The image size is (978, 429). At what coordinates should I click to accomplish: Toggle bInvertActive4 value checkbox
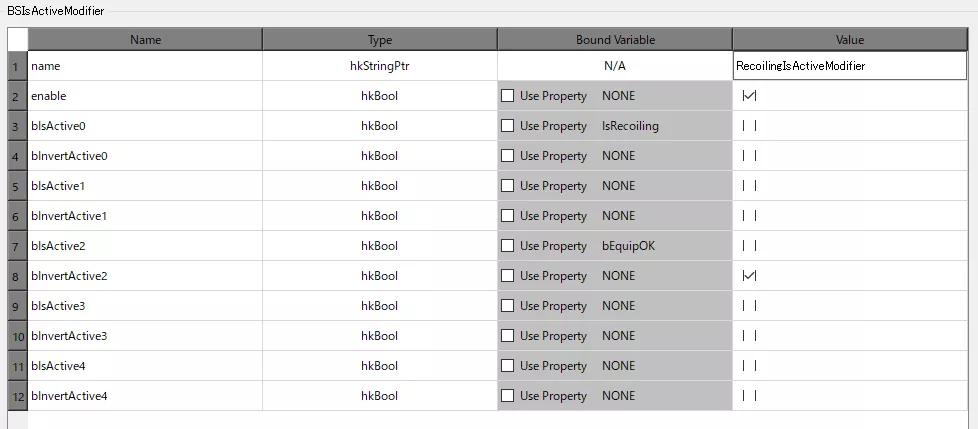[749, 396]
